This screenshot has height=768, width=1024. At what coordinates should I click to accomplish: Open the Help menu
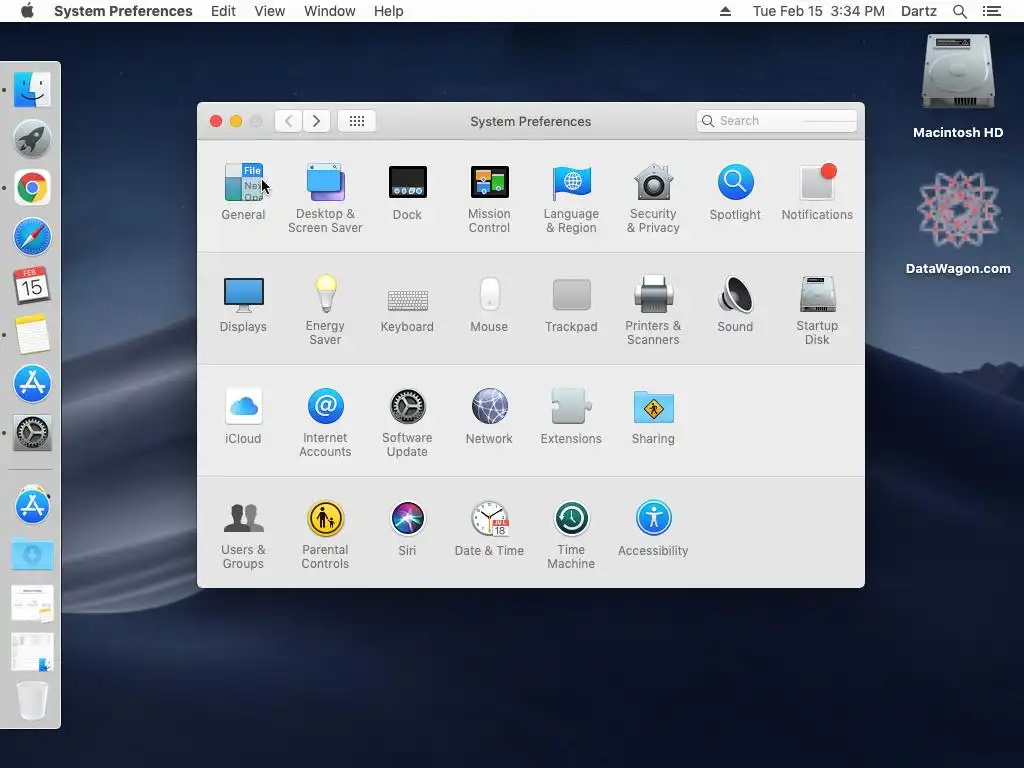click(x=389, y=11)
